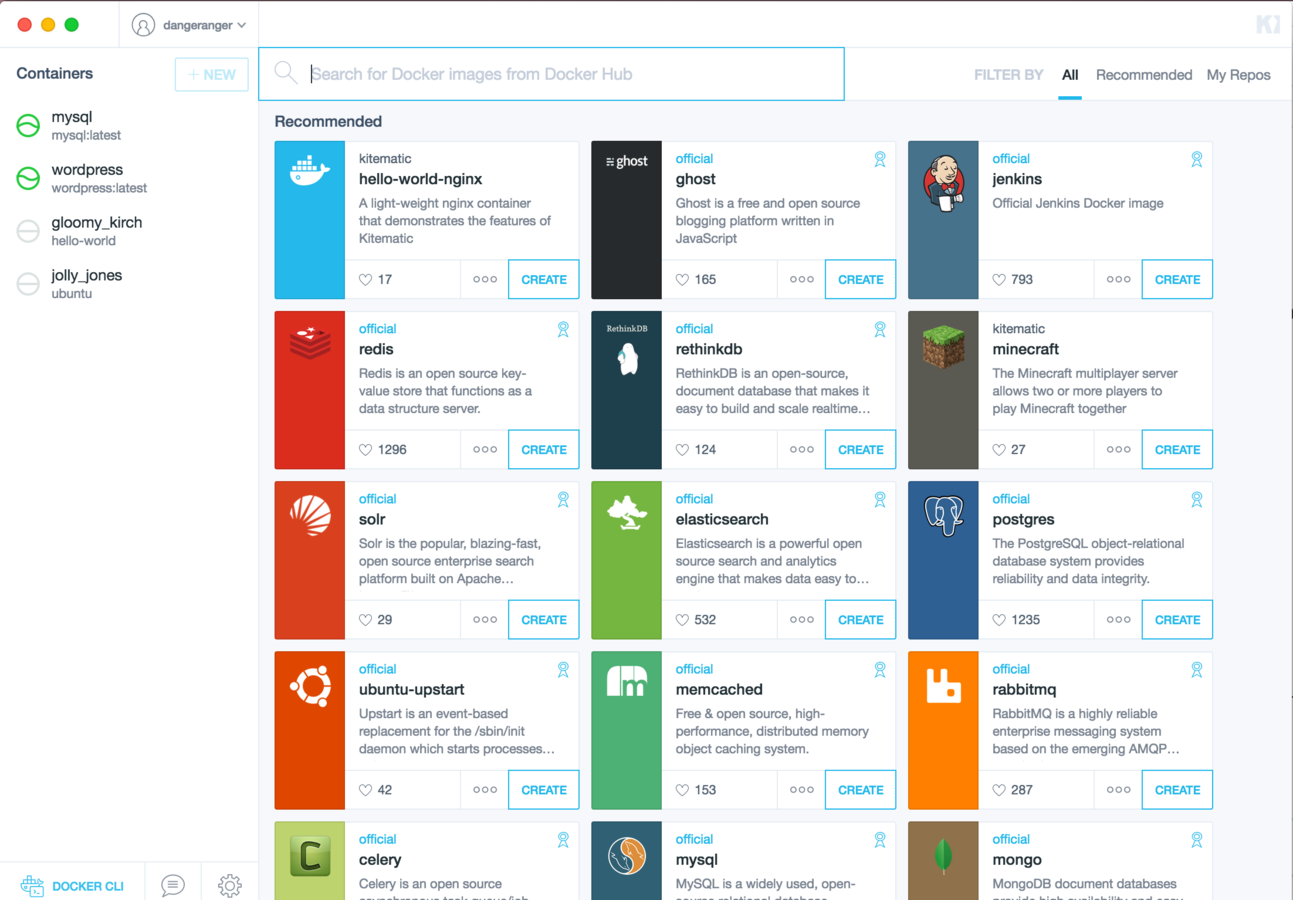This screenshot has height=900, width=1293.
Task: Click the jenkins official badge icon
Action: [1196, 159]
